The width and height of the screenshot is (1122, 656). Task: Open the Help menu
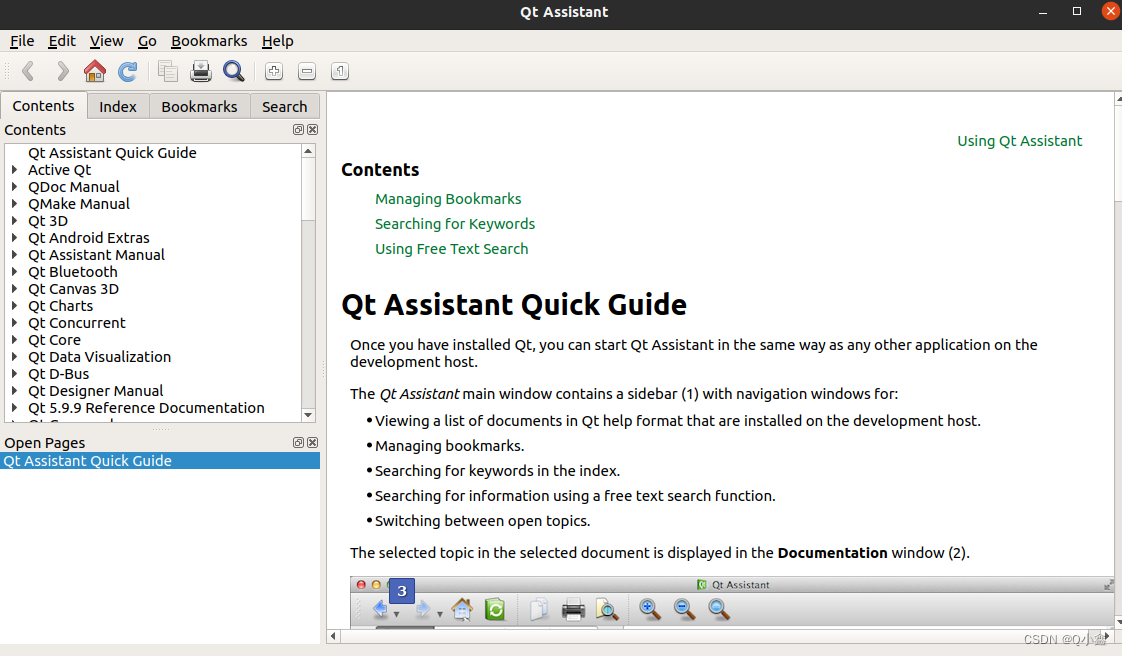coord(278,41)
